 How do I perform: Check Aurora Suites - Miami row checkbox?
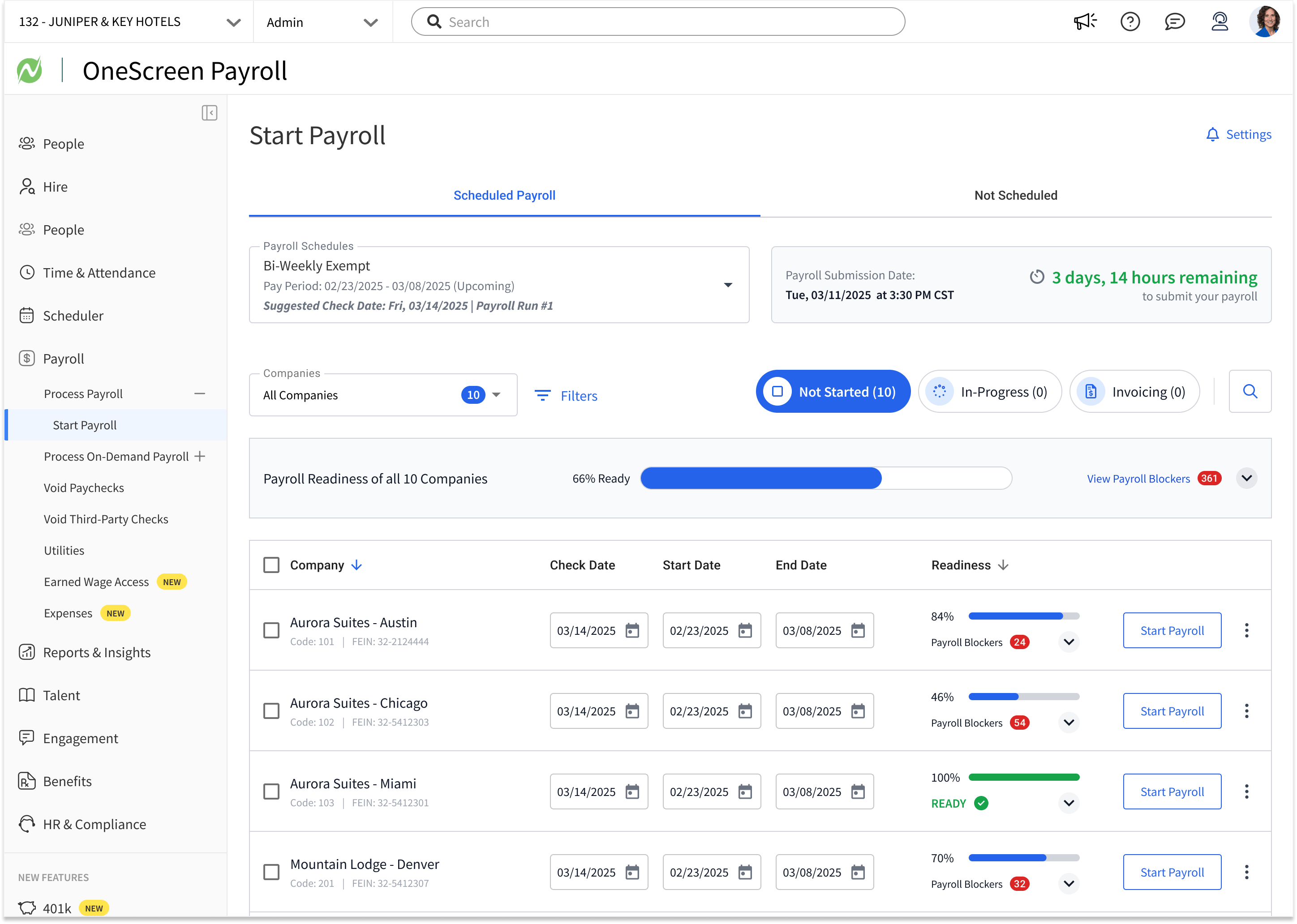pyautogui.click(x=271, y=791)
